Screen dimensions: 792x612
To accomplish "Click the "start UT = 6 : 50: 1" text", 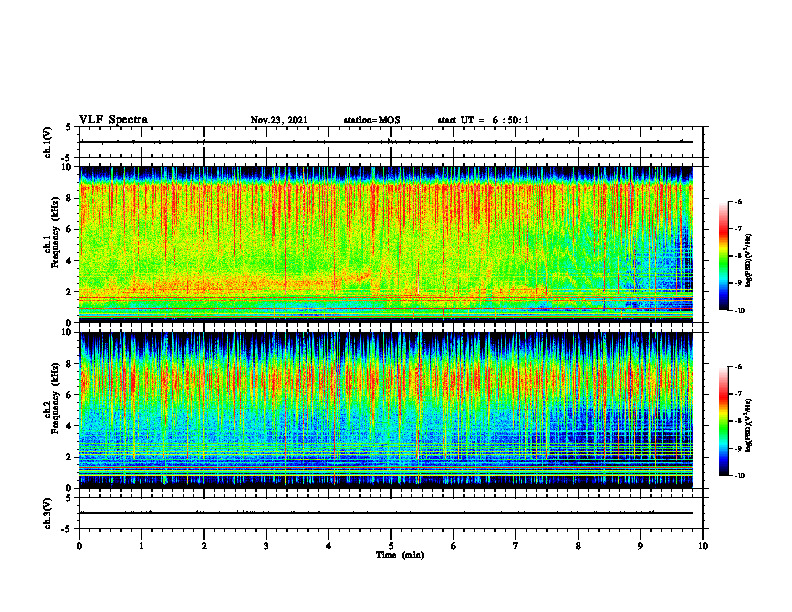I will 483,120.
